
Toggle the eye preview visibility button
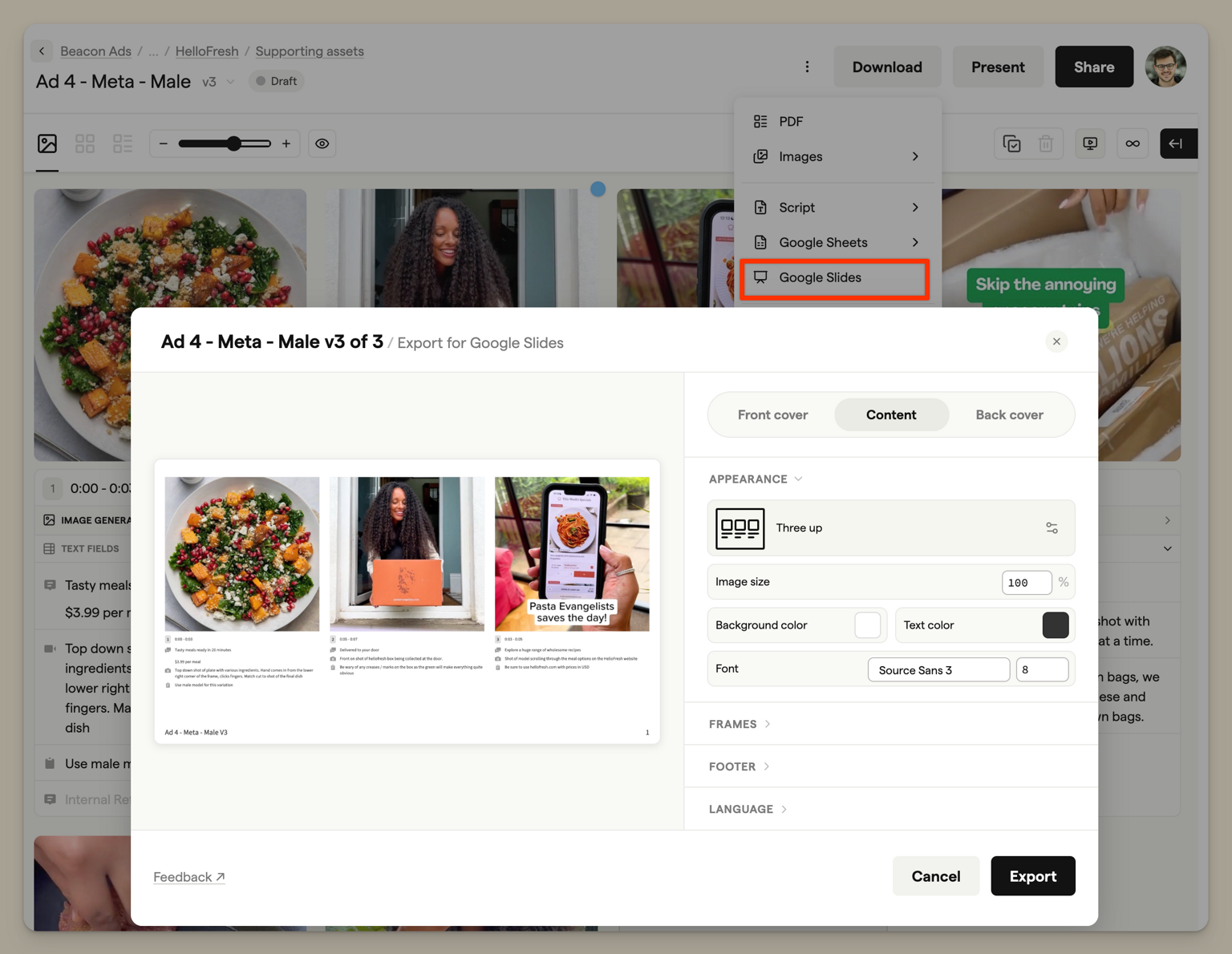coord(322,144)
